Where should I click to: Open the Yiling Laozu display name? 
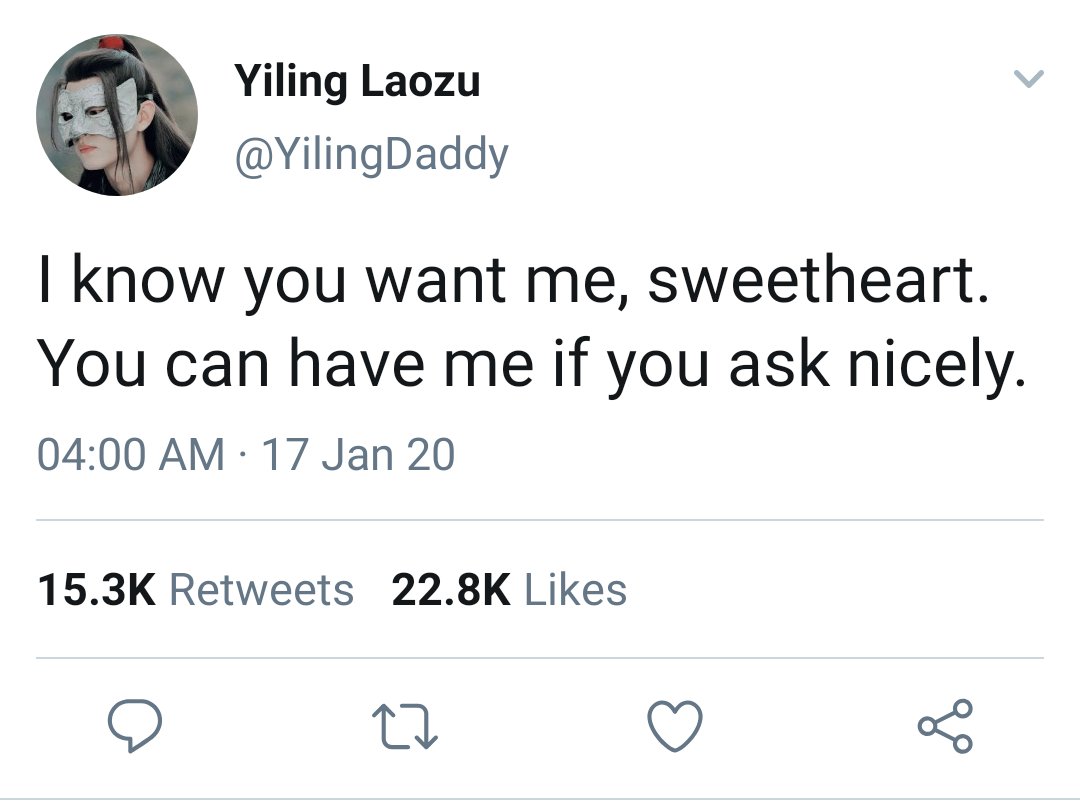(357, 82)
